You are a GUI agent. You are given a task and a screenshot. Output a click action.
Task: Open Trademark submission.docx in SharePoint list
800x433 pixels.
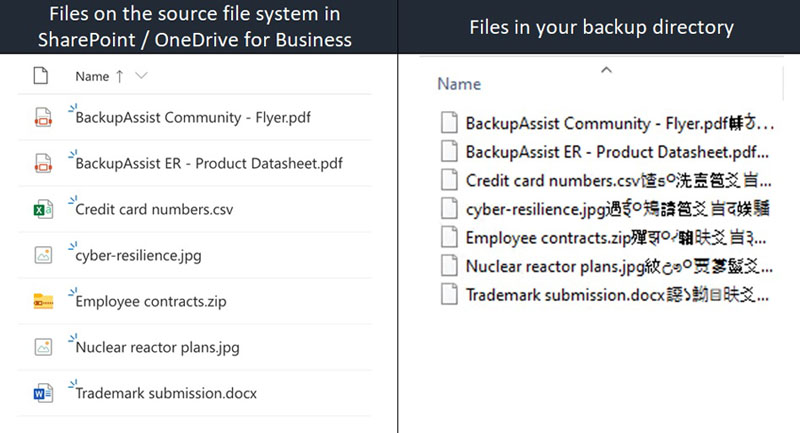click(166, 393)
